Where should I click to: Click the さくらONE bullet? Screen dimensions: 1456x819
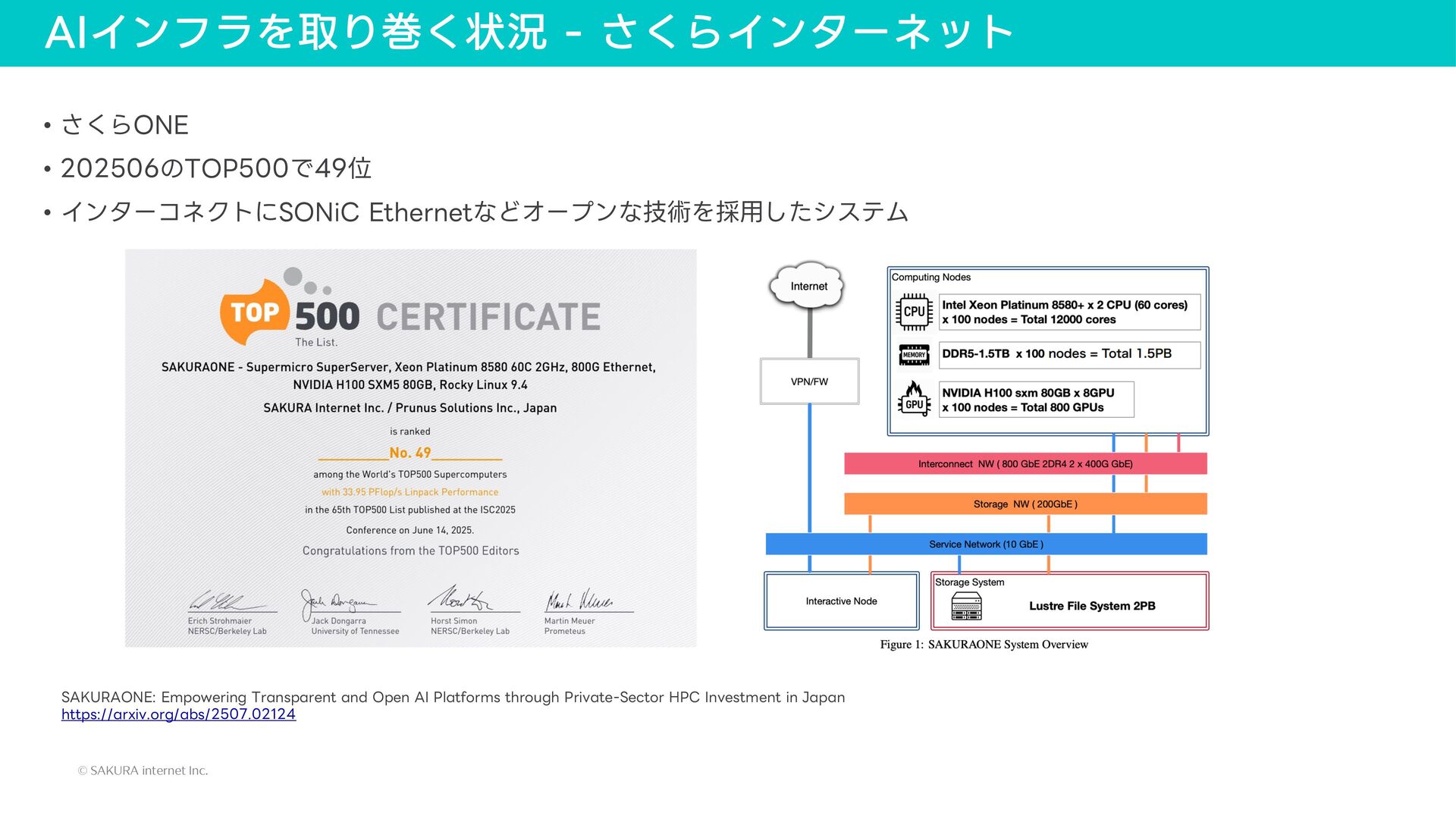click(124, 125)
